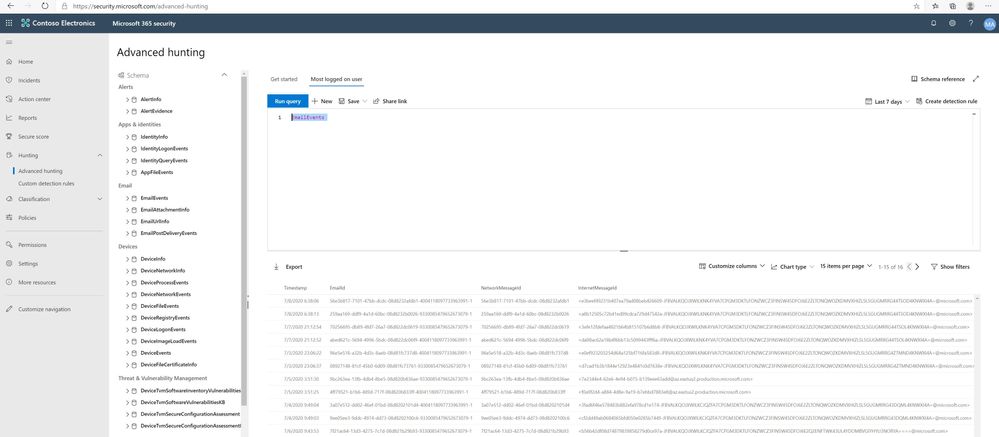Select DeviceProcessEvents table
Viewport: 999px width, 437px height.
point(164,282)
